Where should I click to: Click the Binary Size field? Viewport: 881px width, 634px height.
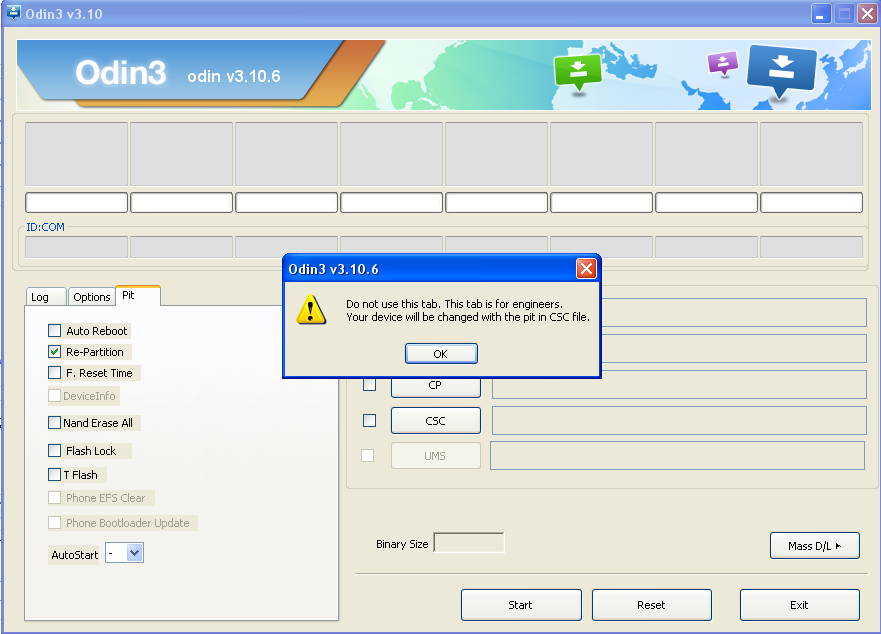pyautogui.click(x=469, y=543)
